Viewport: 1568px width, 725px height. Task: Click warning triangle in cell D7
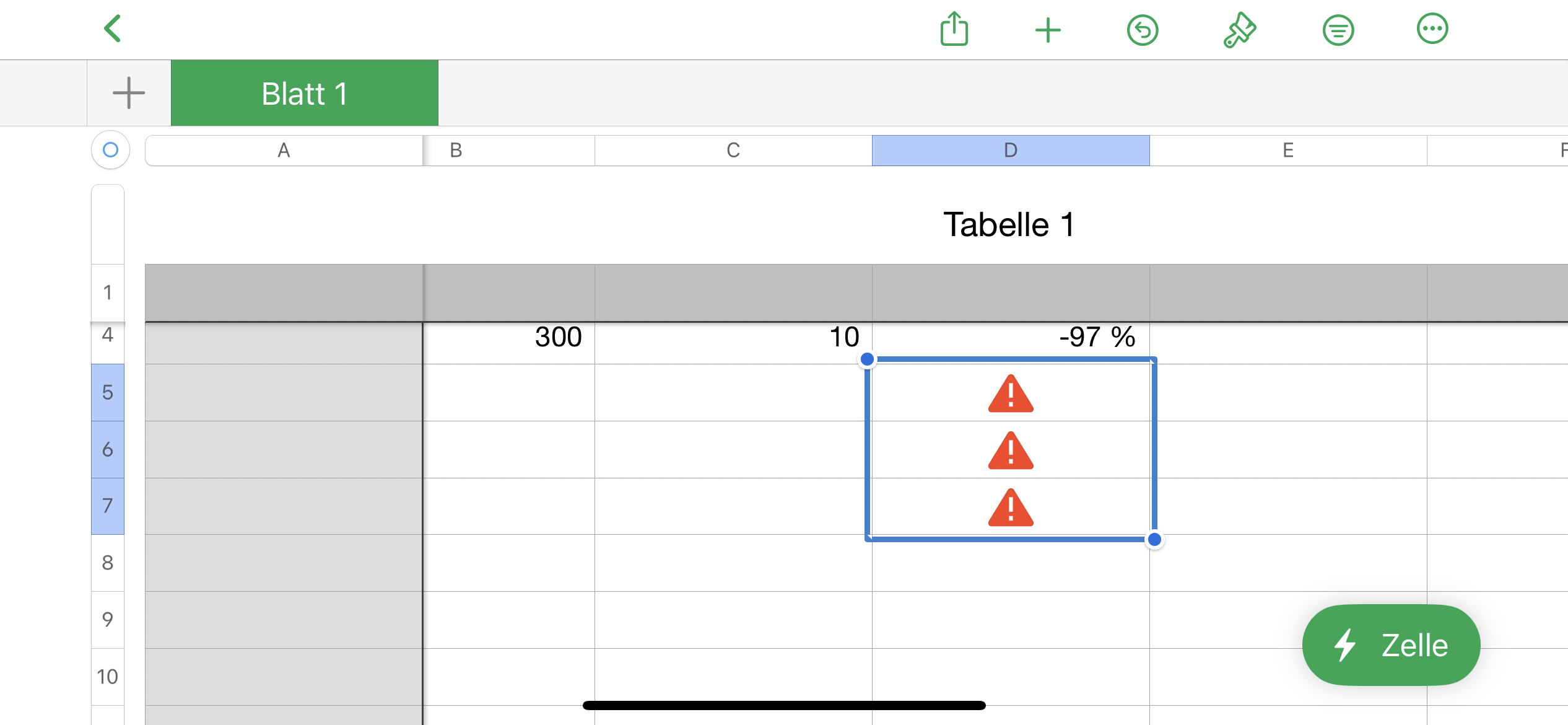click(1011, 507)
